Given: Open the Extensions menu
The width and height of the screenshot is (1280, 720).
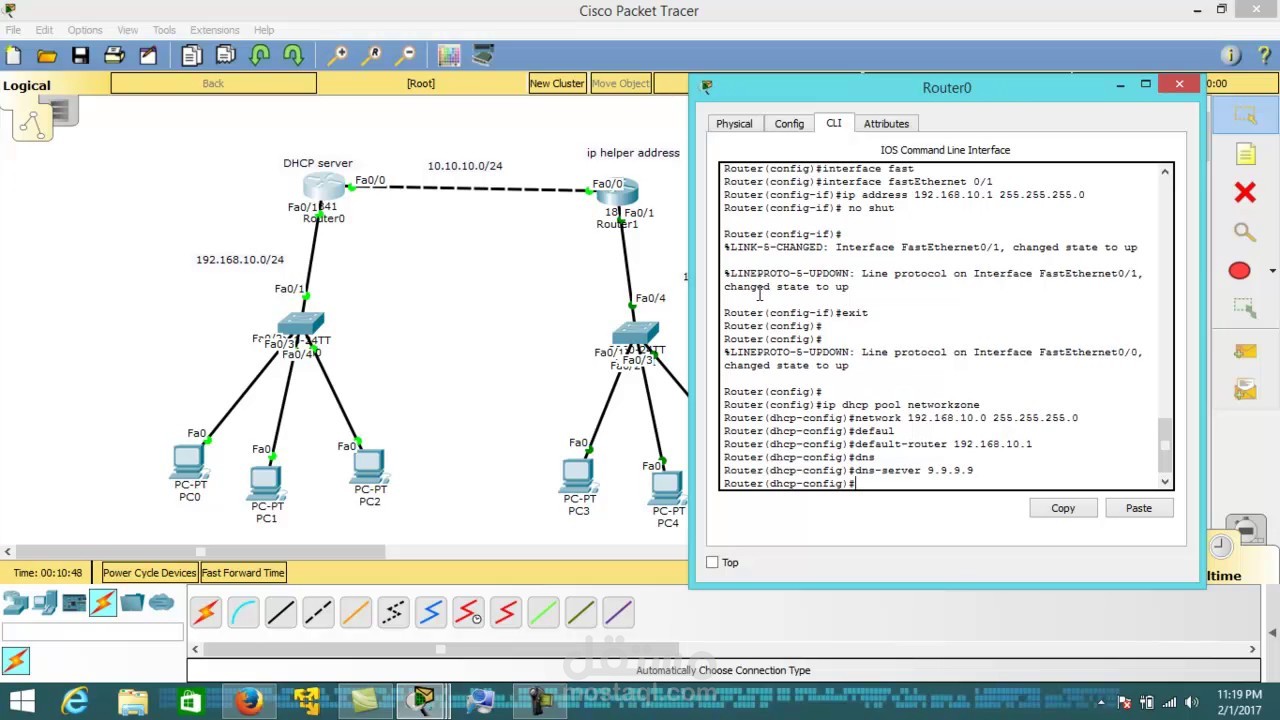Looking at the screenshot, I should [214, 30].
